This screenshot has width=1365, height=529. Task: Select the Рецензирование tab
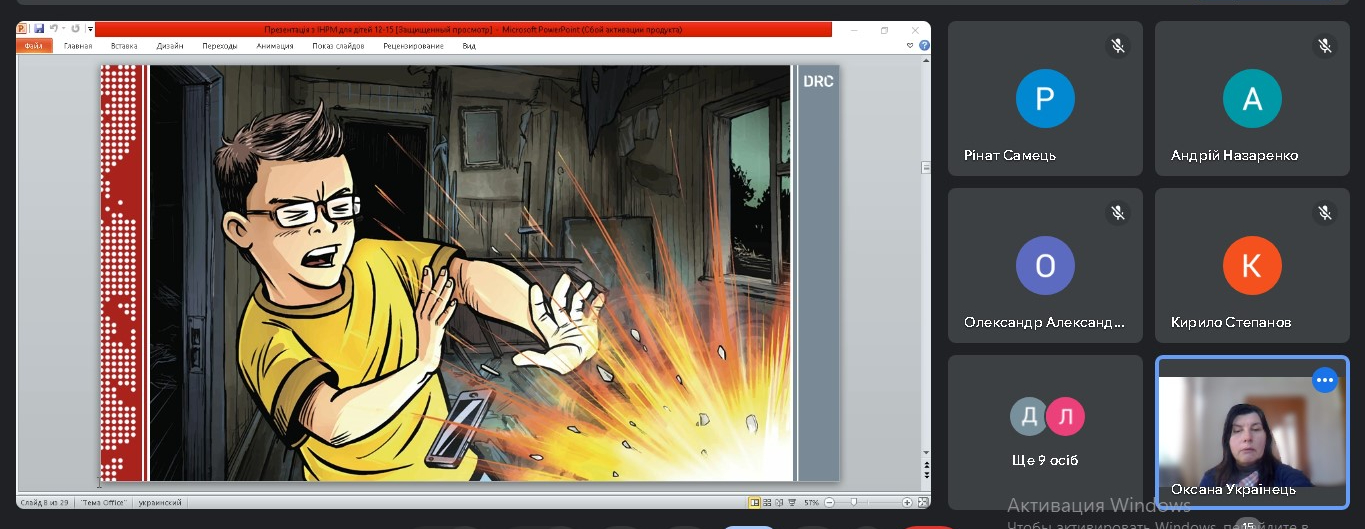[x=414, y=46]
